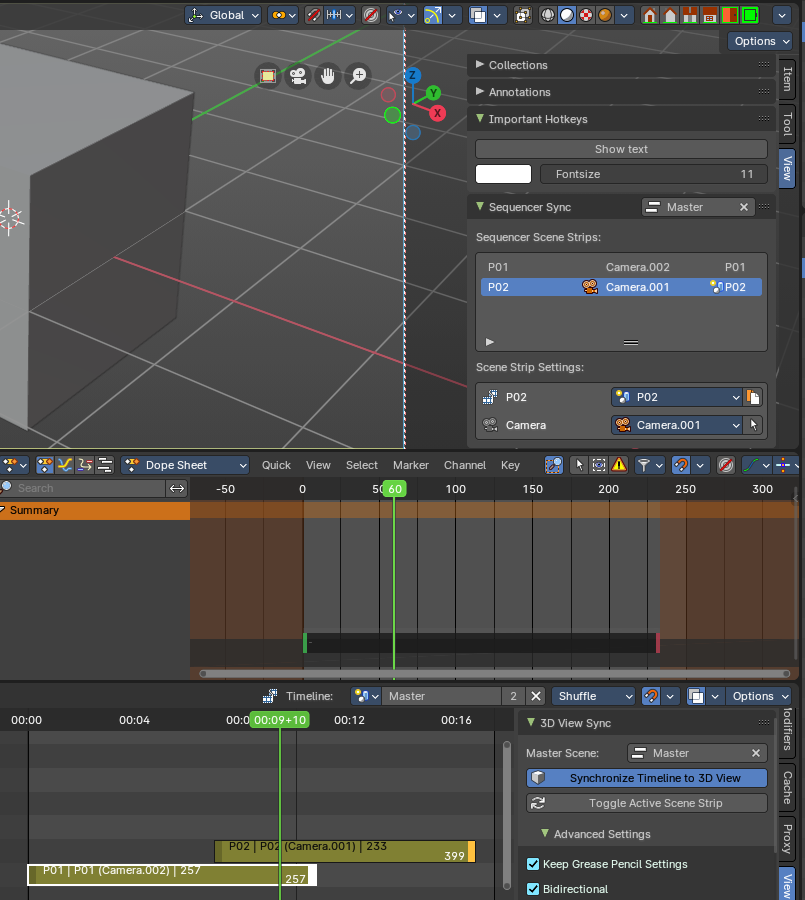Collapse the Advanced Settings subpanel
The height and width of the screenshot is (900, 805).
coord(545,833)
